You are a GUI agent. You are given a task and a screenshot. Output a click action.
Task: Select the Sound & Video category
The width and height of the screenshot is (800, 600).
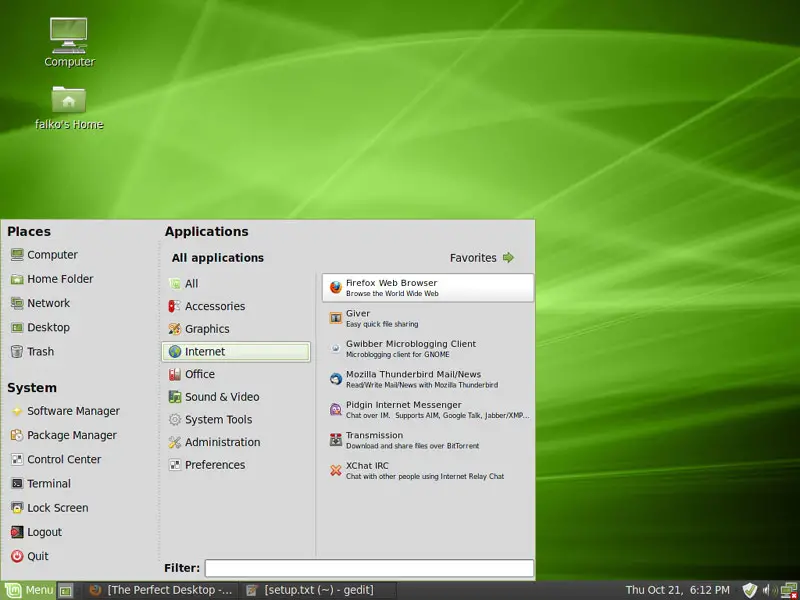[x=221, y=397]
